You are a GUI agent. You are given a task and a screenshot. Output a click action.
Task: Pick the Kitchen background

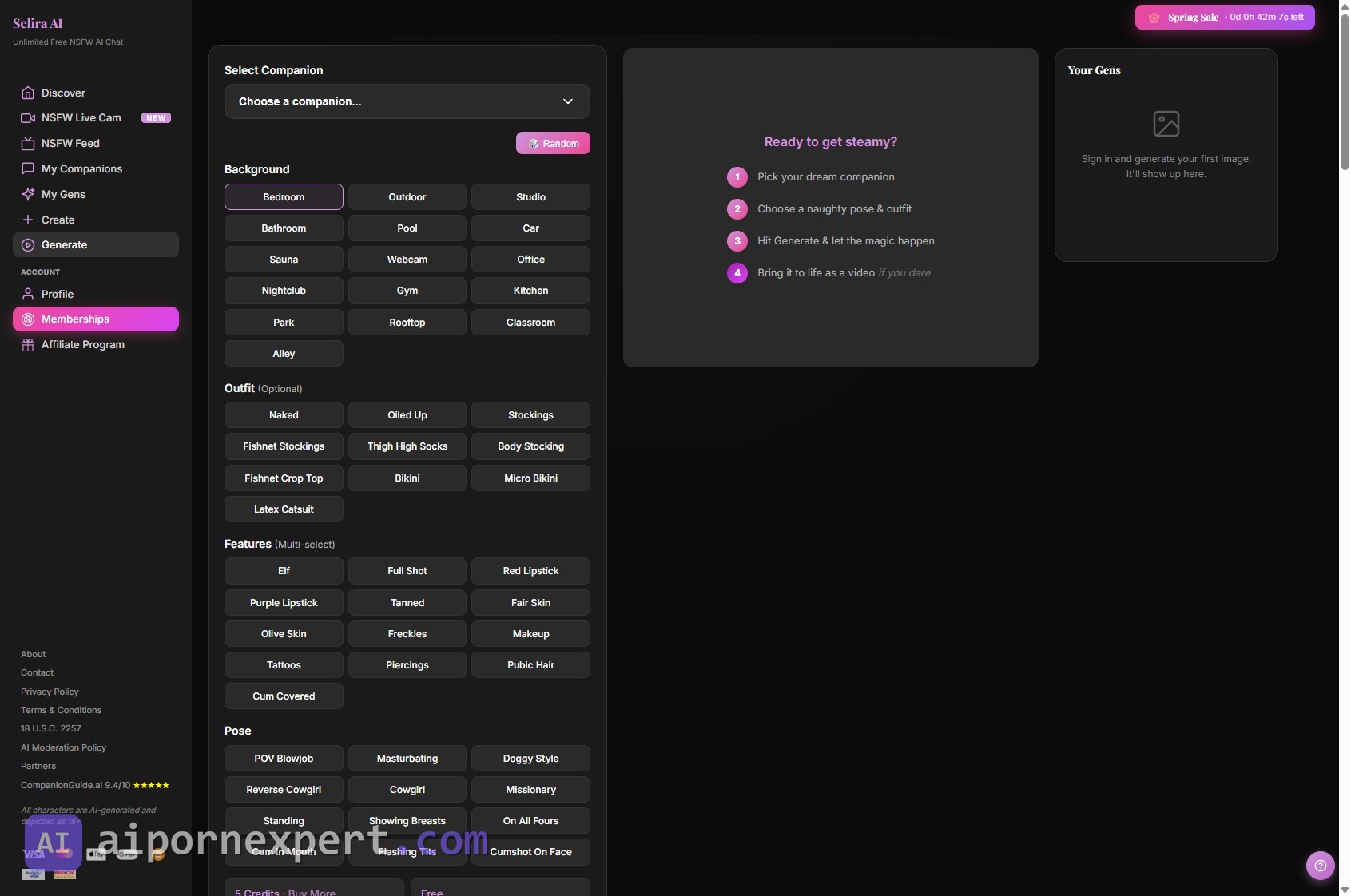tap(530, 291)
